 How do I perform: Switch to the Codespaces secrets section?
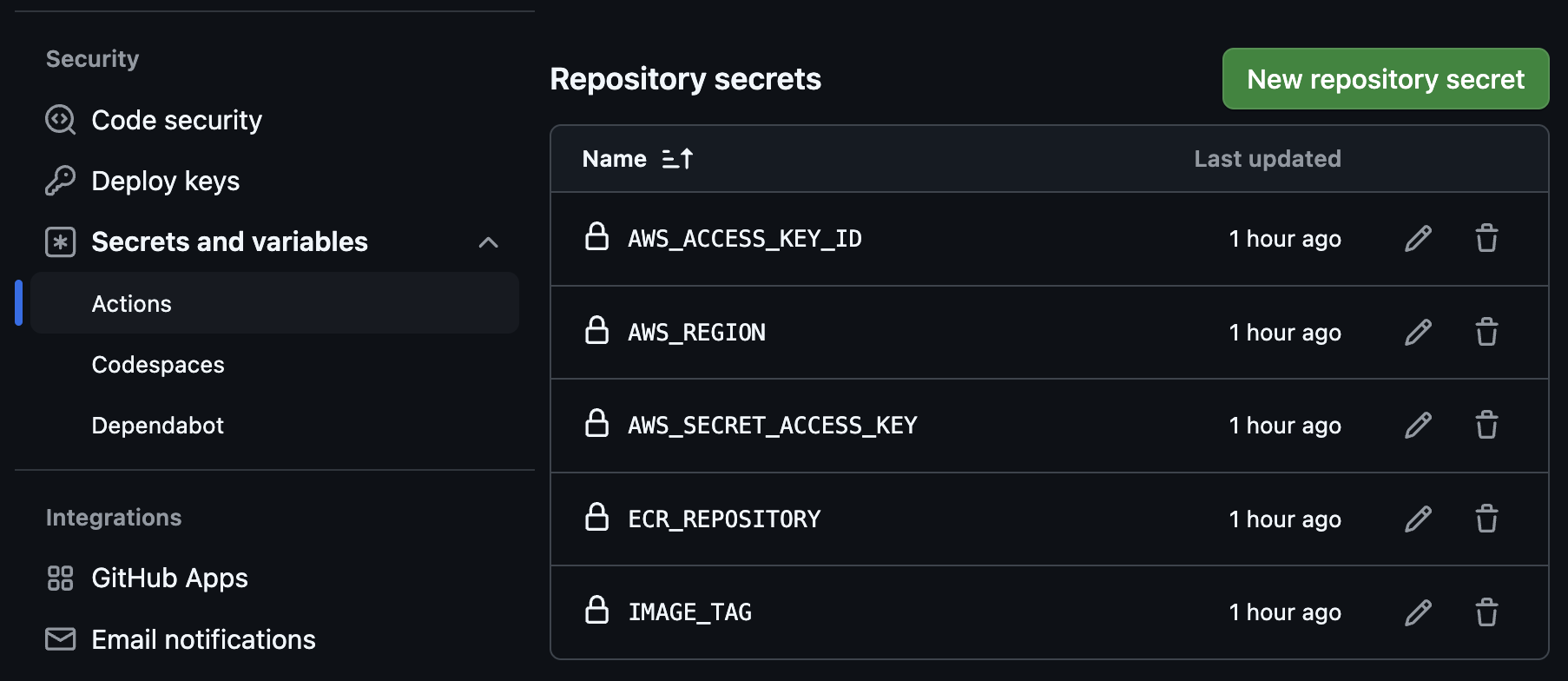158,364
